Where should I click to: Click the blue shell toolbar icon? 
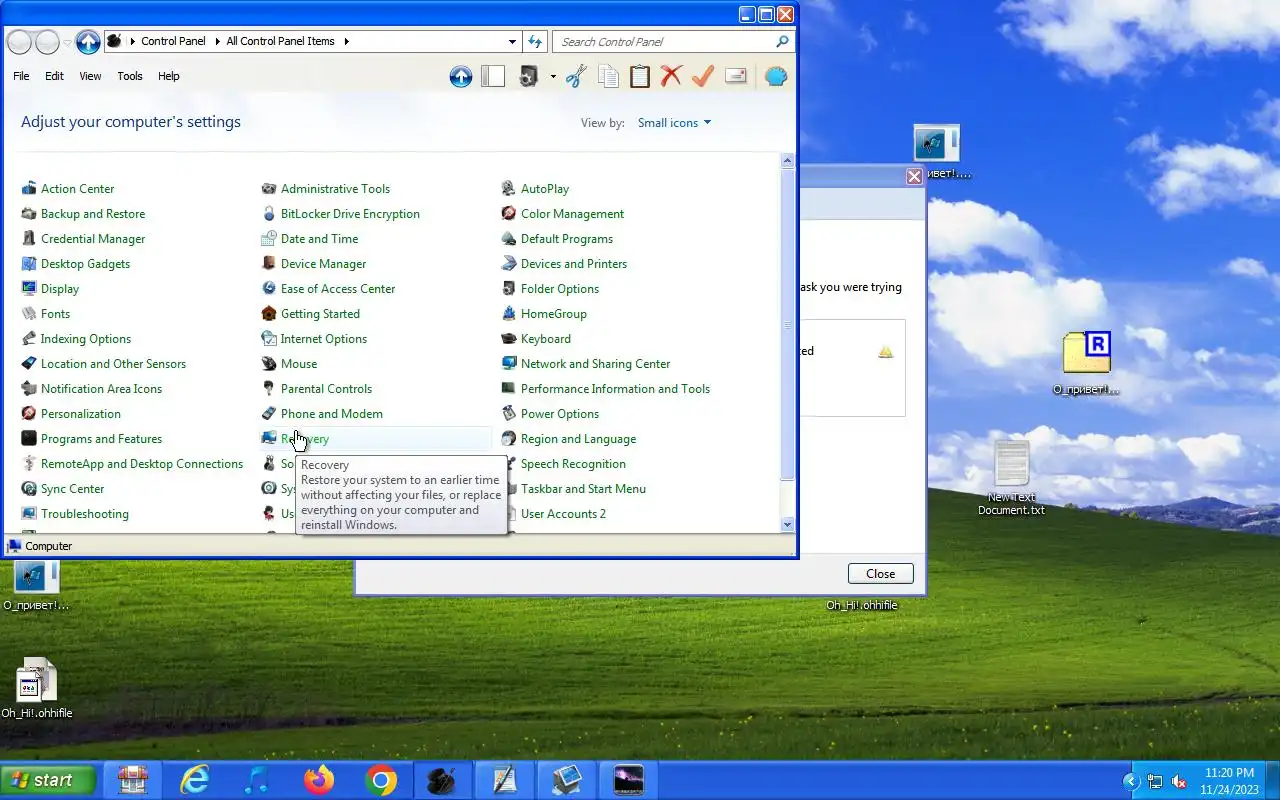coord(776,76)
